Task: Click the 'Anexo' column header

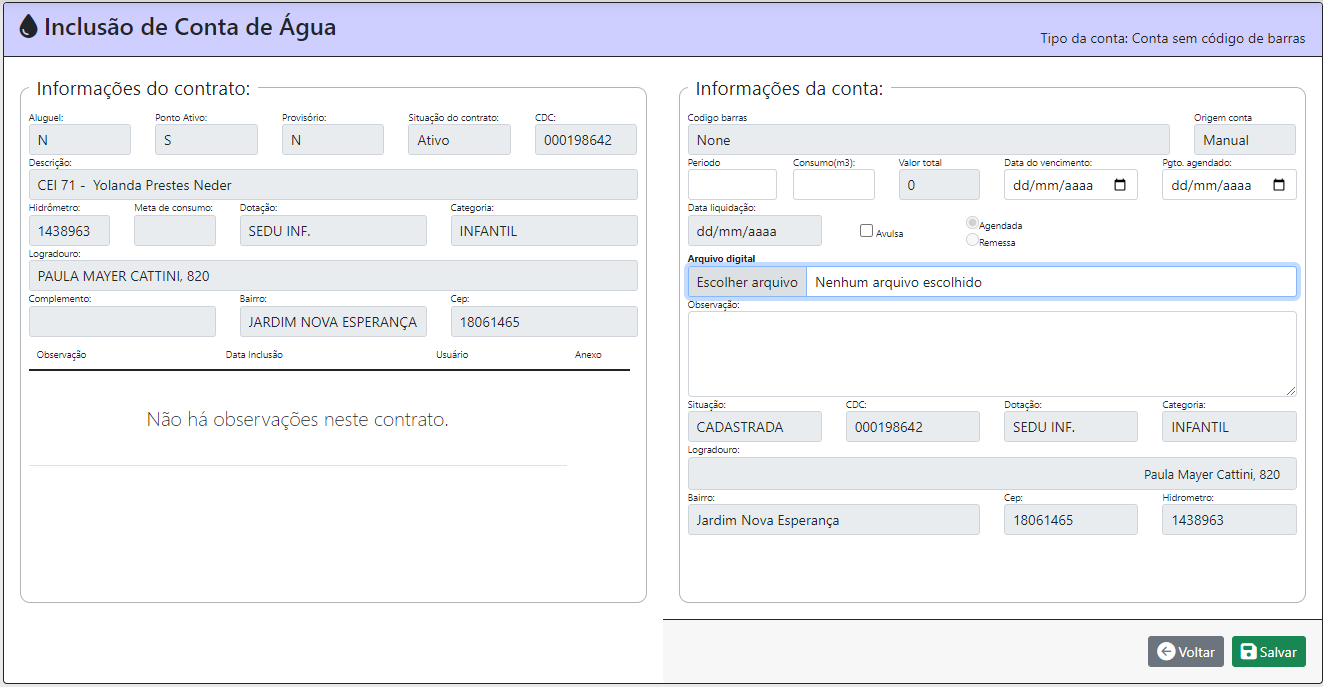Action: [x=588, y=355]
